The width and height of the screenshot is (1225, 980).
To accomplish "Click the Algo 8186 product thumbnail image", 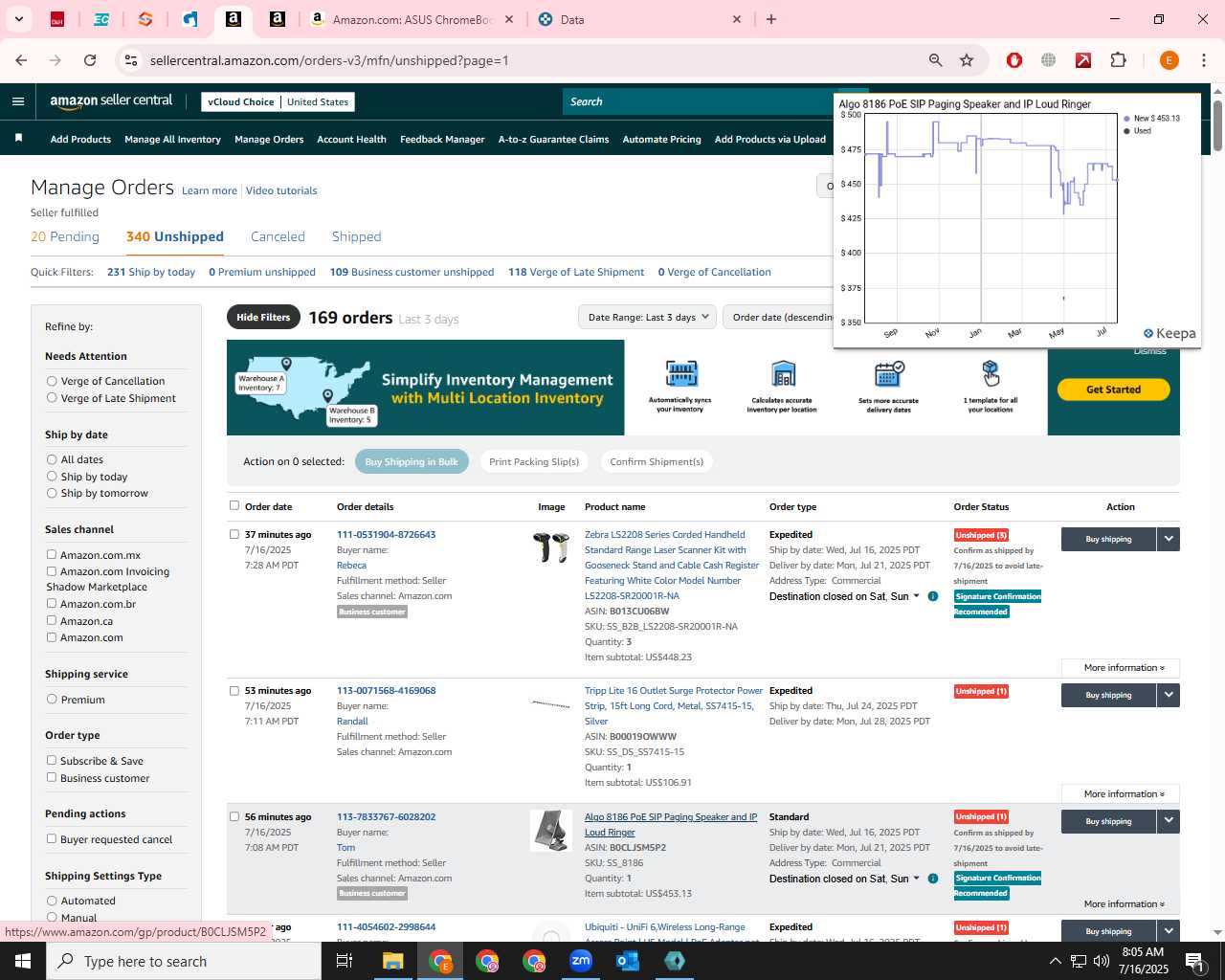I will [x=551, y=831].
